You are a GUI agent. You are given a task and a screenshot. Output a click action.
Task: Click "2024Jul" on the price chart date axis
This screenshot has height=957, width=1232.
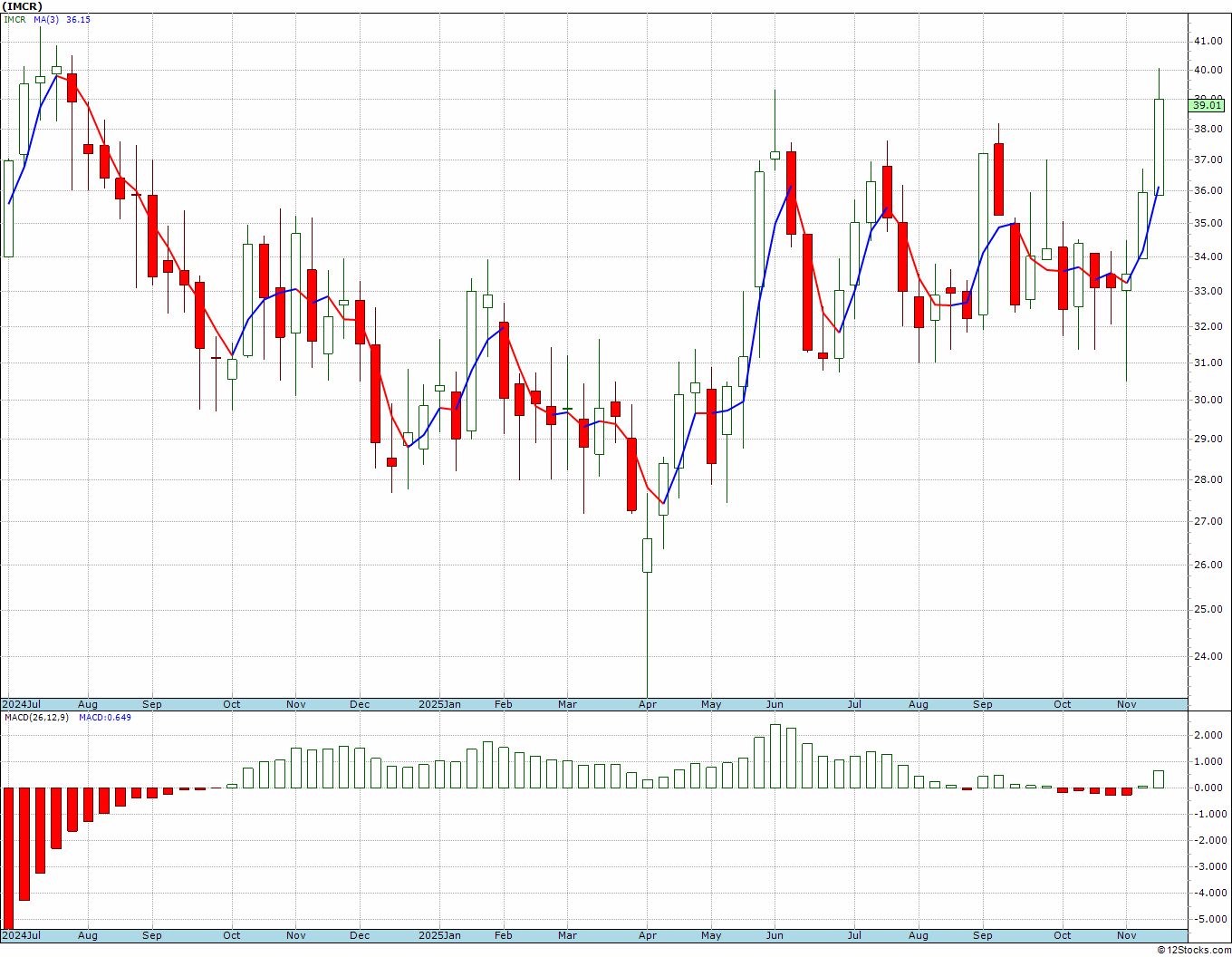22,704
